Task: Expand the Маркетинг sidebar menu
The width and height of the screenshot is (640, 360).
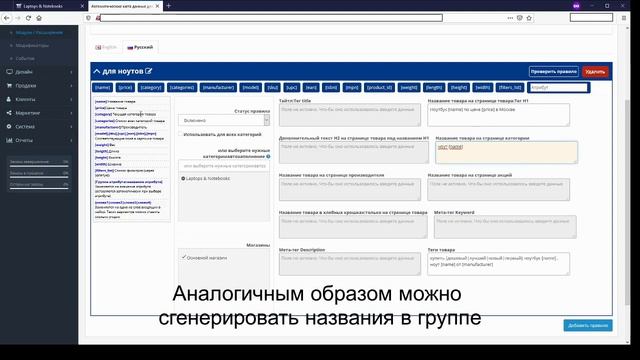Action: (39, 113)
